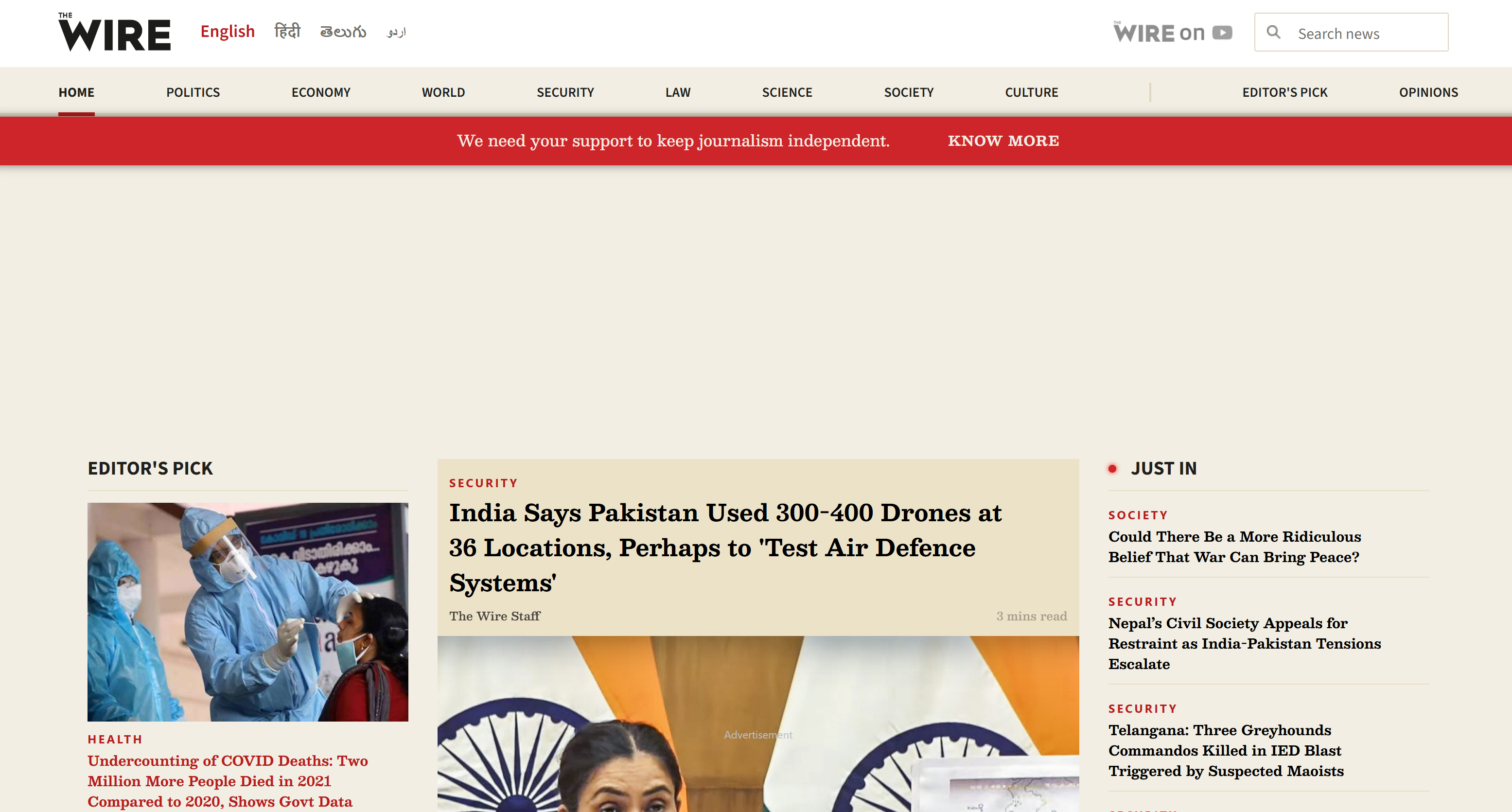Click SECURITY label above Telangana story

1142,708
